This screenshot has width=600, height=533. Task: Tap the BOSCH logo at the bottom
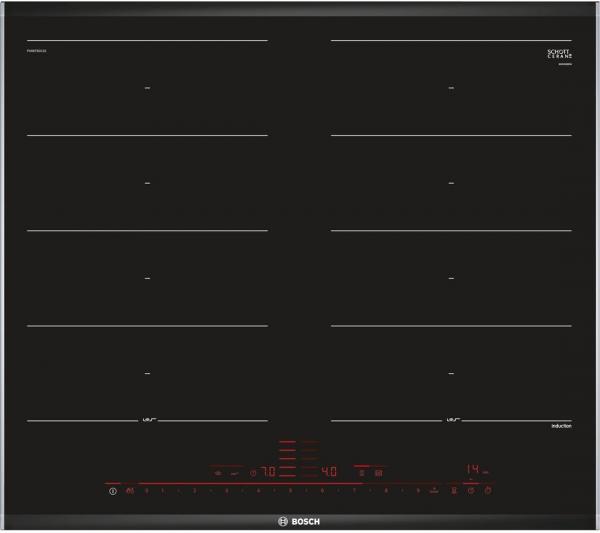coord(299,521)
